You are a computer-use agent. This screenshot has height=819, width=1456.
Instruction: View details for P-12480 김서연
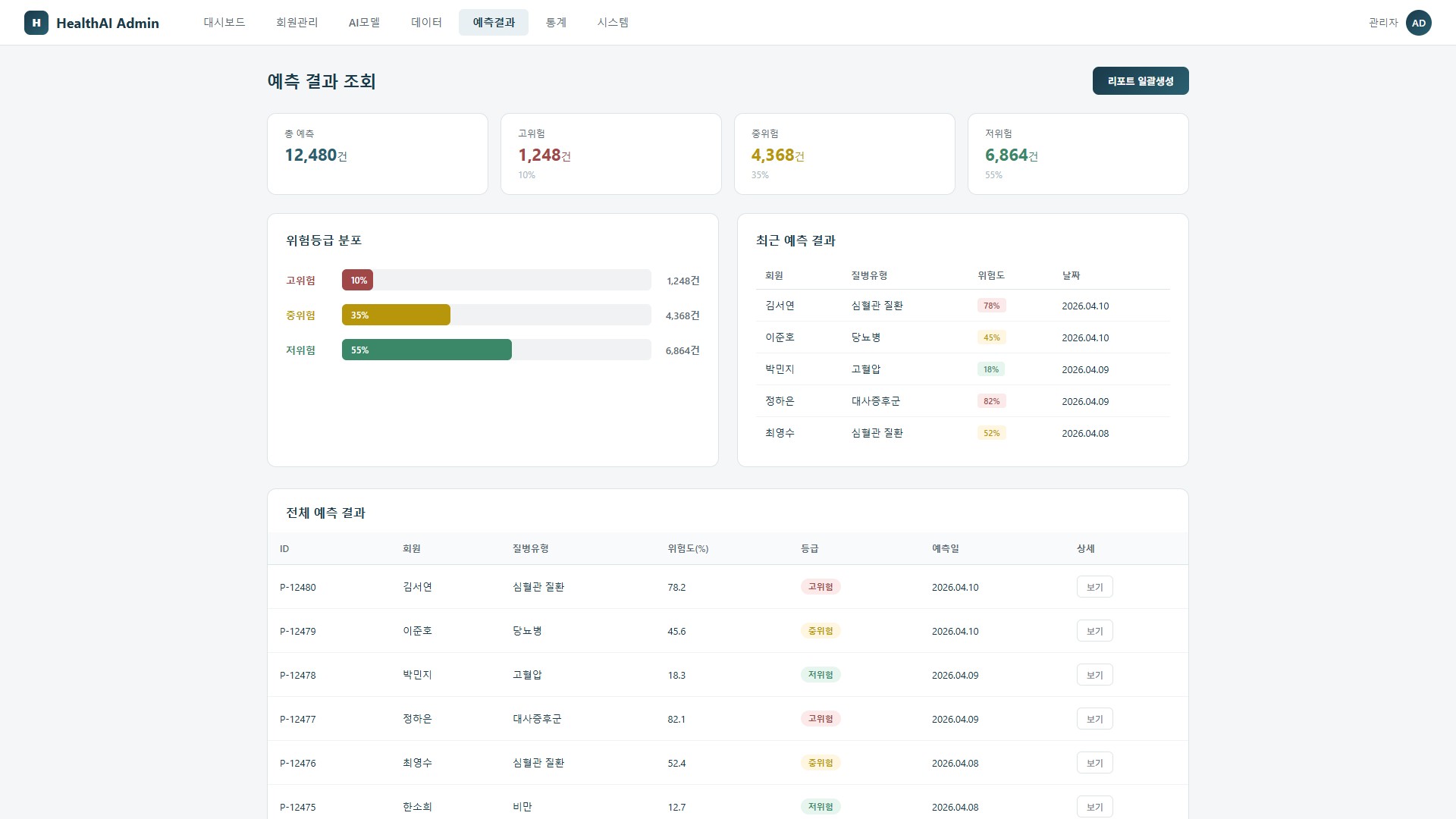(x=1094, y=587)
